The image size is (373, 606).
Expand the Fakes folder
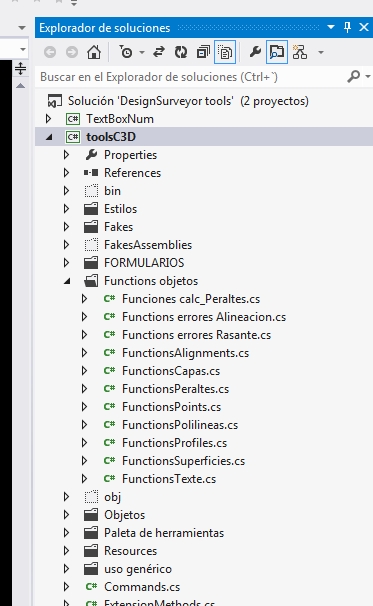66,226
